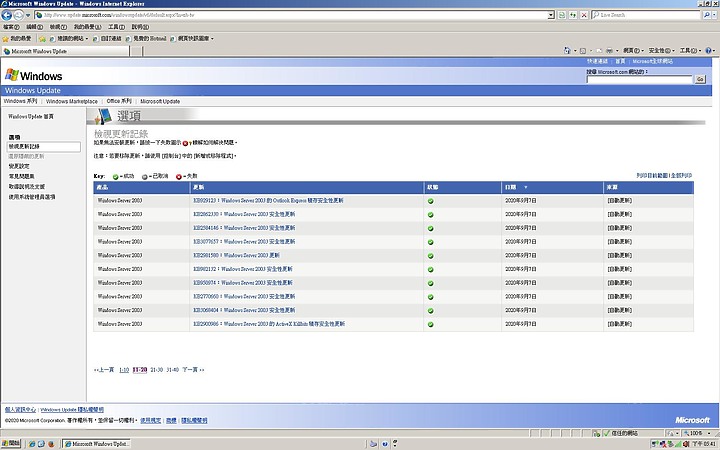The image size is (720, 450).
Task: Open the 工具(O) command bar dropdown
Action: click(x=690, y=51)
